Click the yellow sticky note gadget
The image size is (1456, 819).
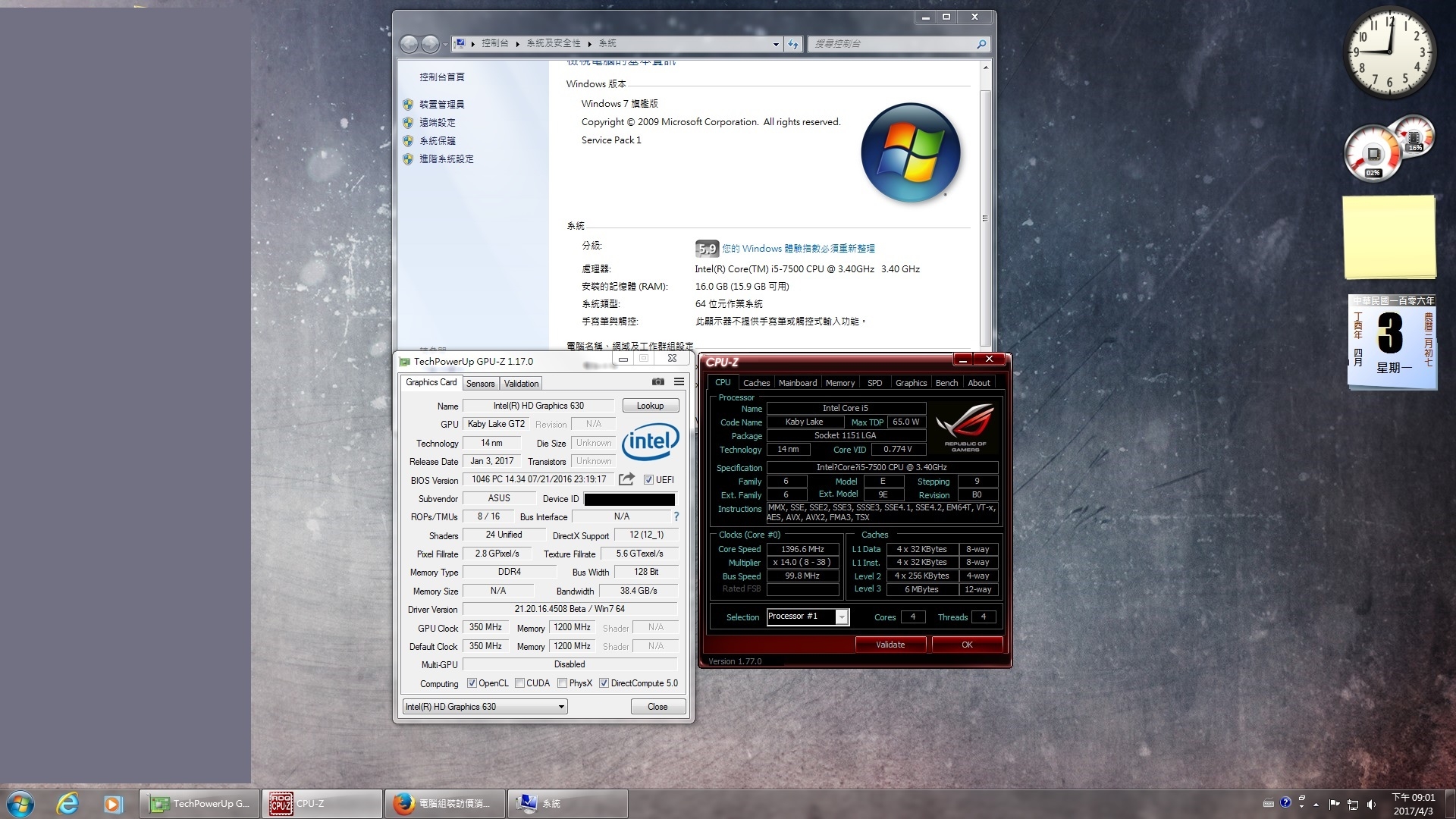1389,237
